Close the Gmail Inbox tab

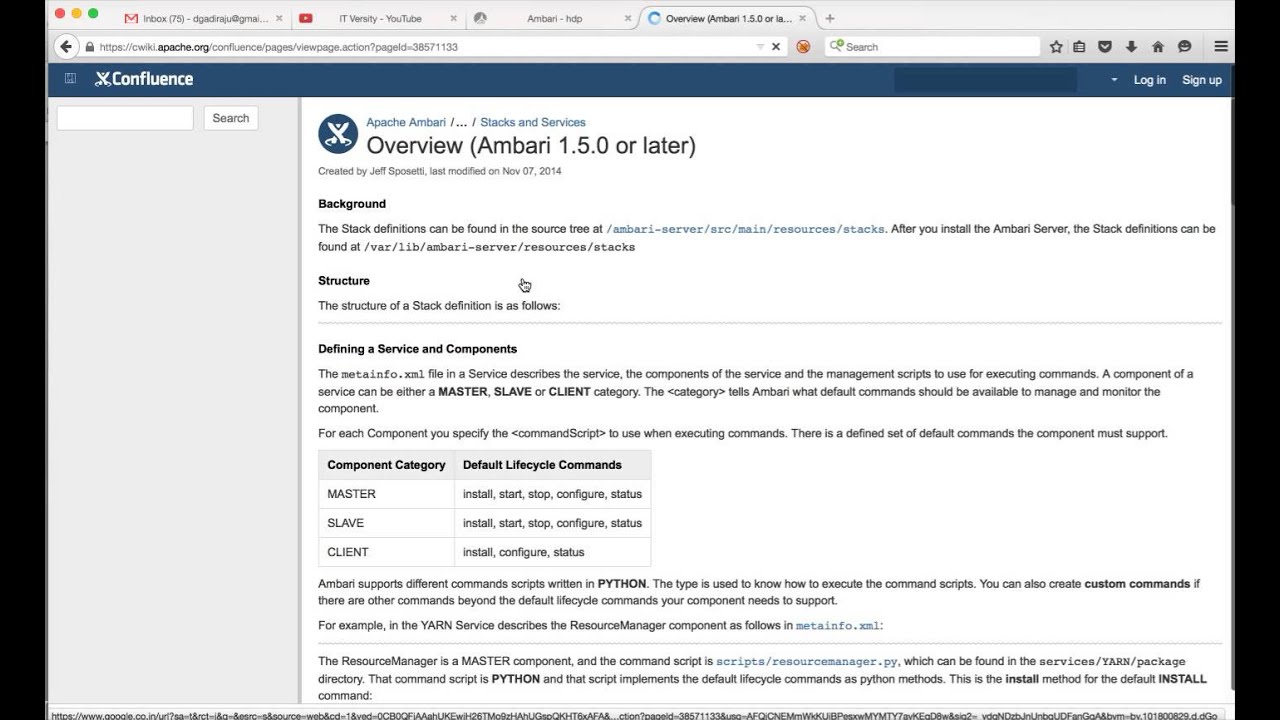[x=279, y=18]
